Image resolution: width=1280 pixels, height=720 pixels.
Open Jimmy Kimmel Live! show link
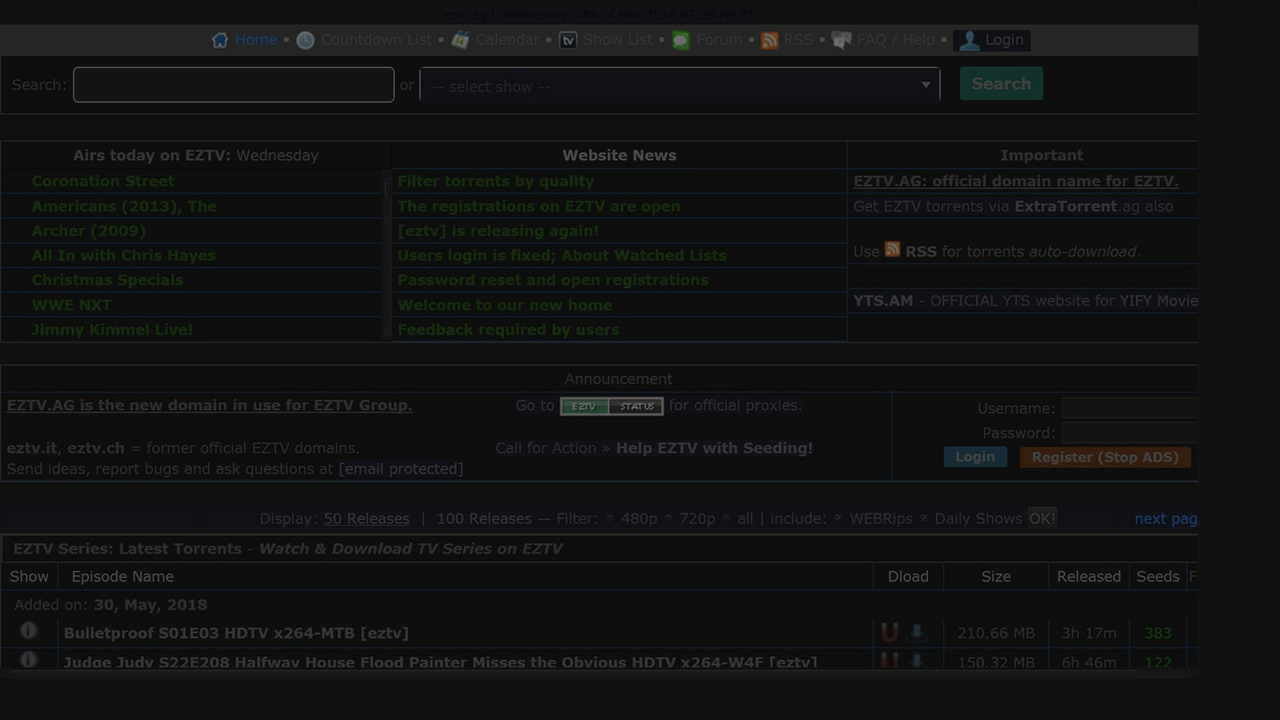112,329
